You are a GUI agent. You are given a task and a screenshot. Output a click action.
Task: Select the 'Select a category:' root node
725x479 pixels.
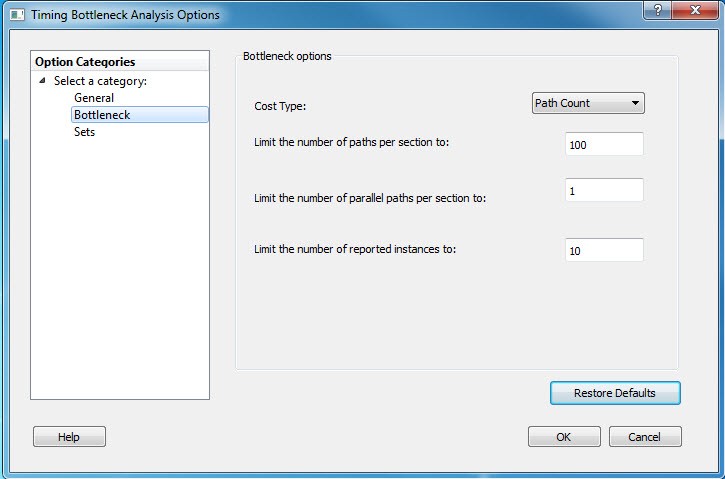pos(100,81)
